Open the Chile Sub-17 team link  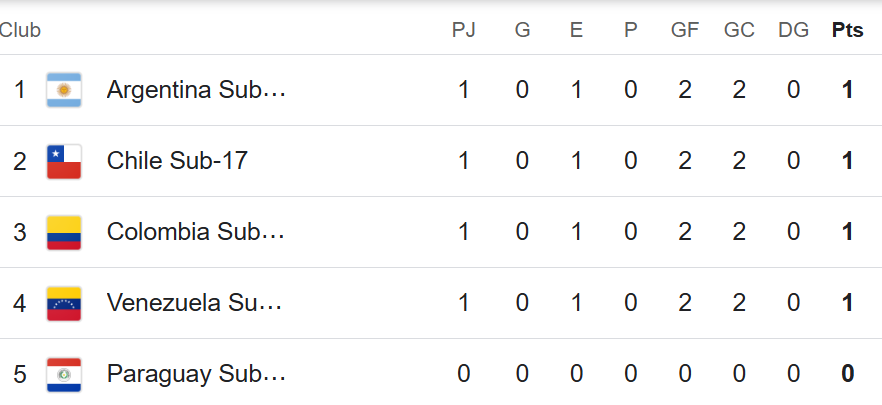pyautogui.click(x=177, y=161)
